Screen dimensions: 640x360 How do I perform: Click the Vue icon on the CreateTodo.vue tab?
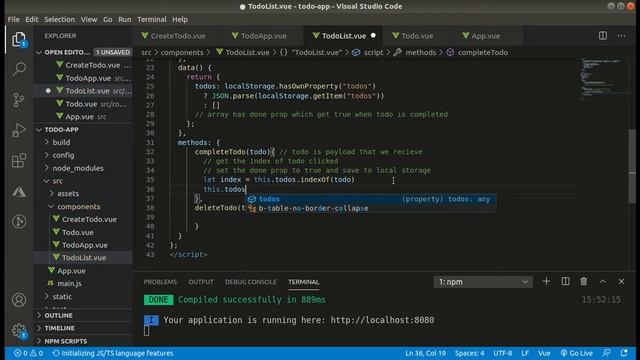[x=144, y=36]
